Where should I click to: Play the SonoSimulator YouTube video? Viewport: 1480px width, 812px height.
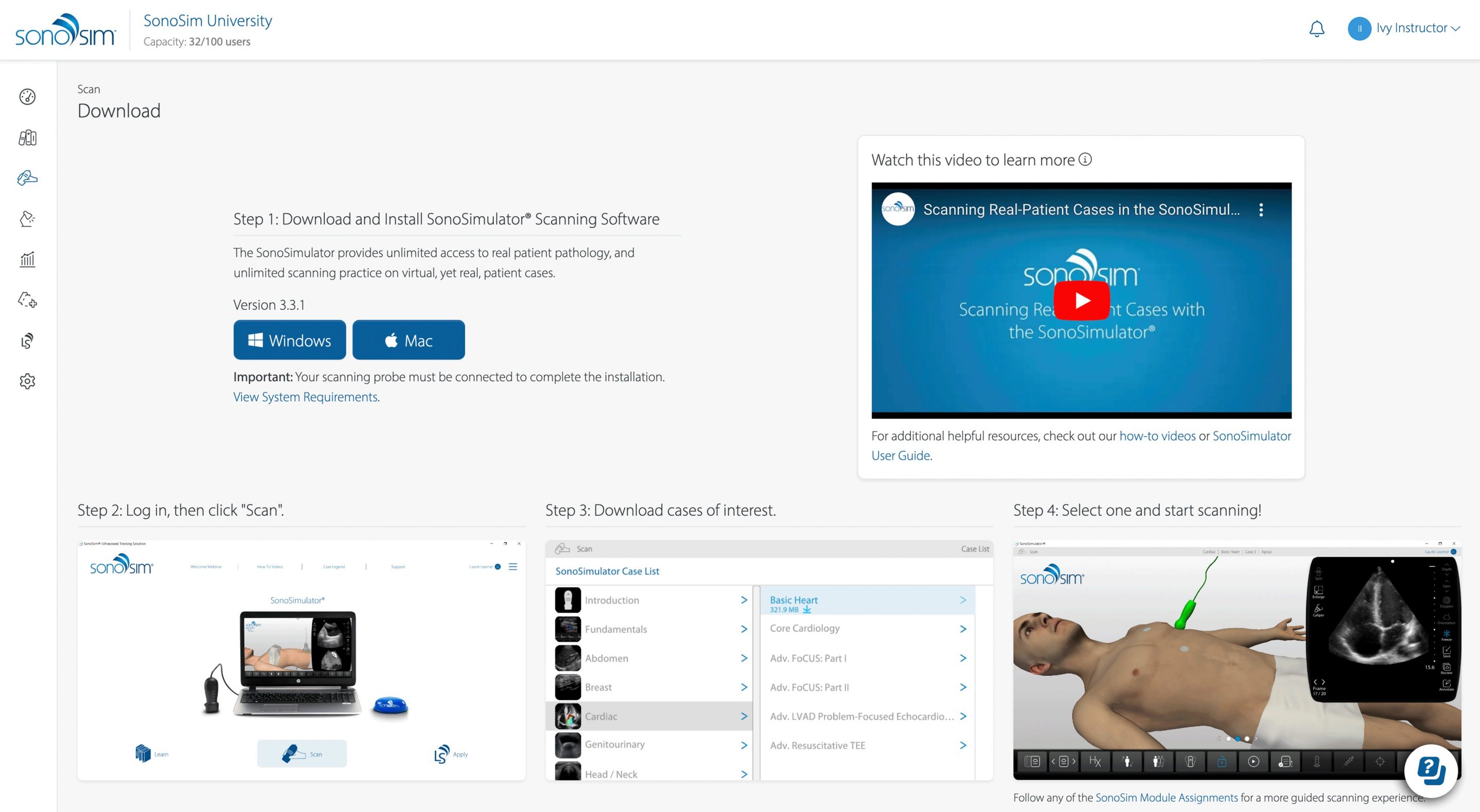click(x=1081, y=300)
